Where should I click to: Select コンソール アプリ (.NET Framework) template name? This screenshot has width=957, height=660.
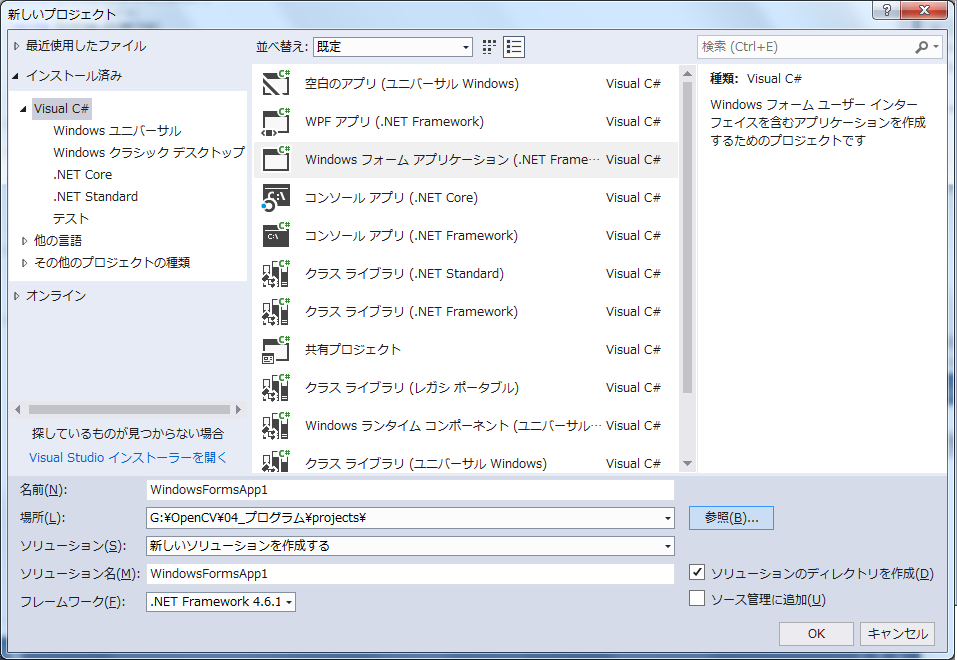click(411, 236)
